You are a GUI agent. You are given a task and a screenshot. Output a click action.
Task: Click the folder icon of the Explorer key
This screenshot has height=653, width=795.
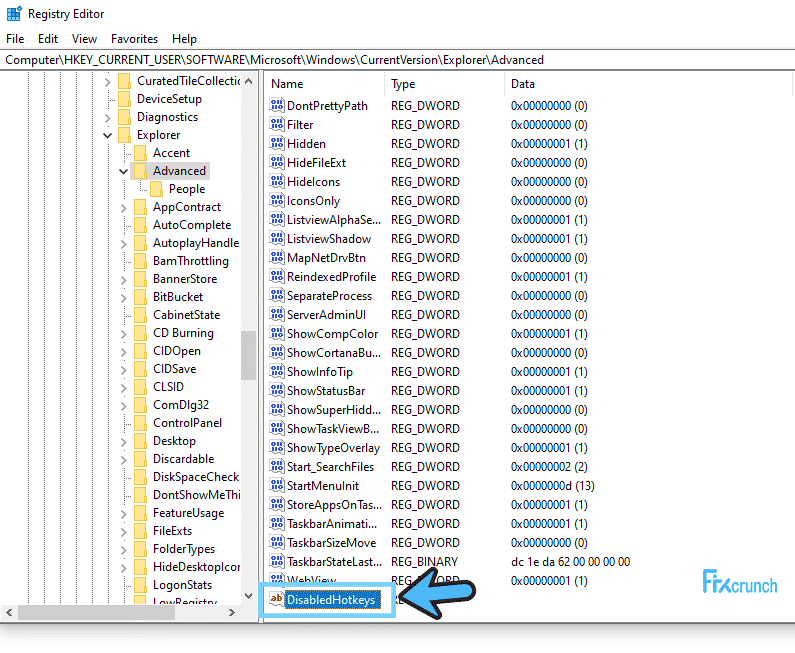(124, 135)
